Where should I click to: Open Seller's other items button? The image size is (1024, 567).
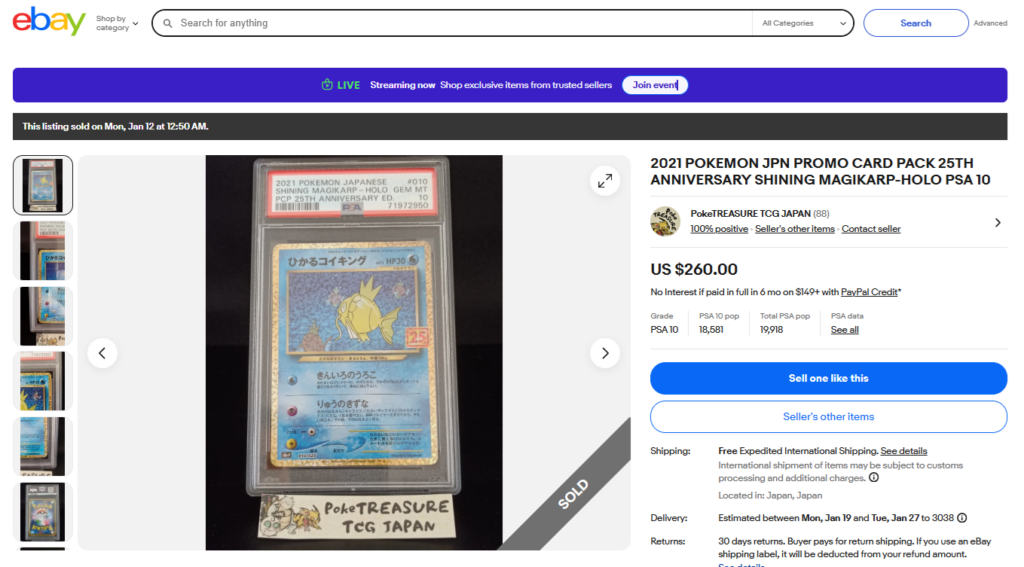828,417
